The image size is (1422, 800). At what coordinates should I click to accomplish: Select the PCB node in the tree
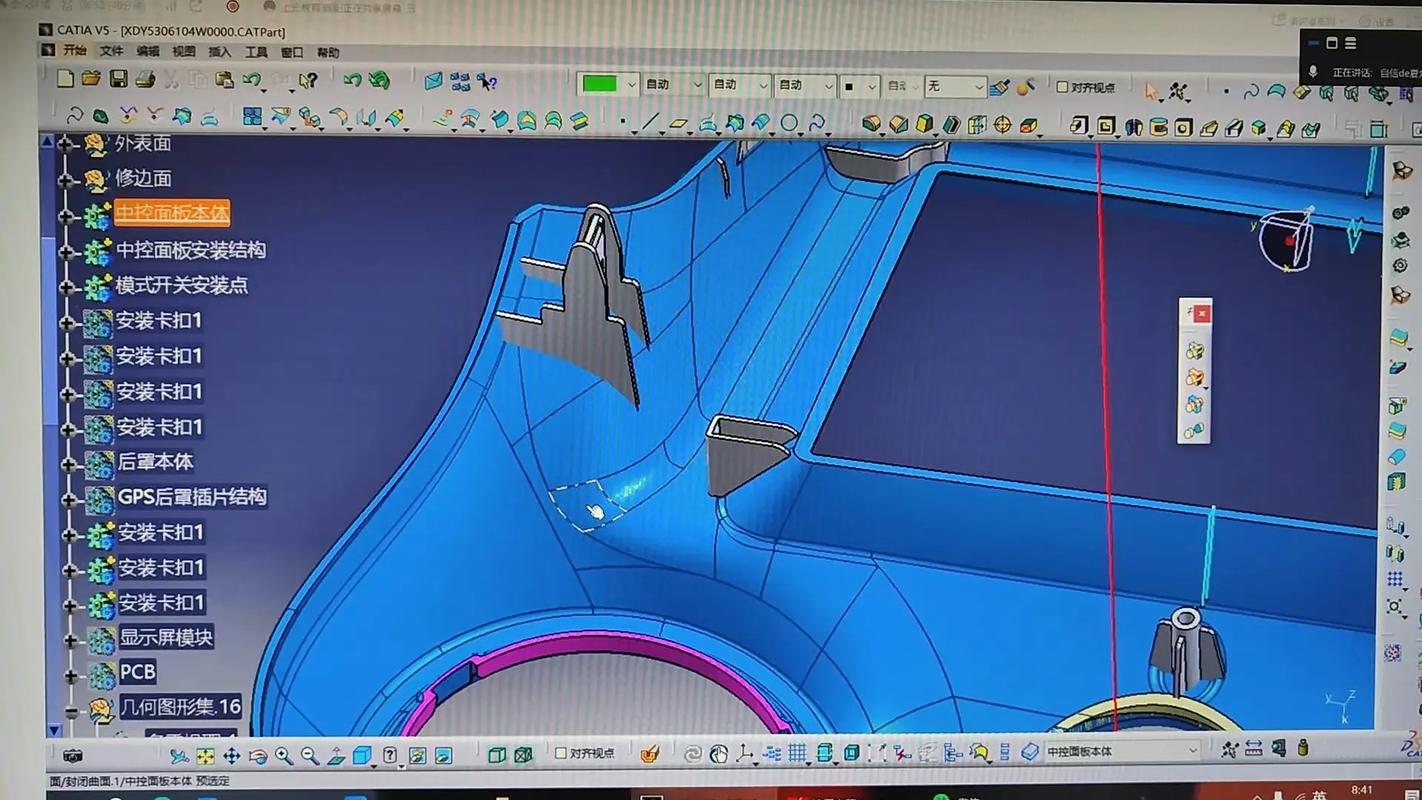pos(138,672)
